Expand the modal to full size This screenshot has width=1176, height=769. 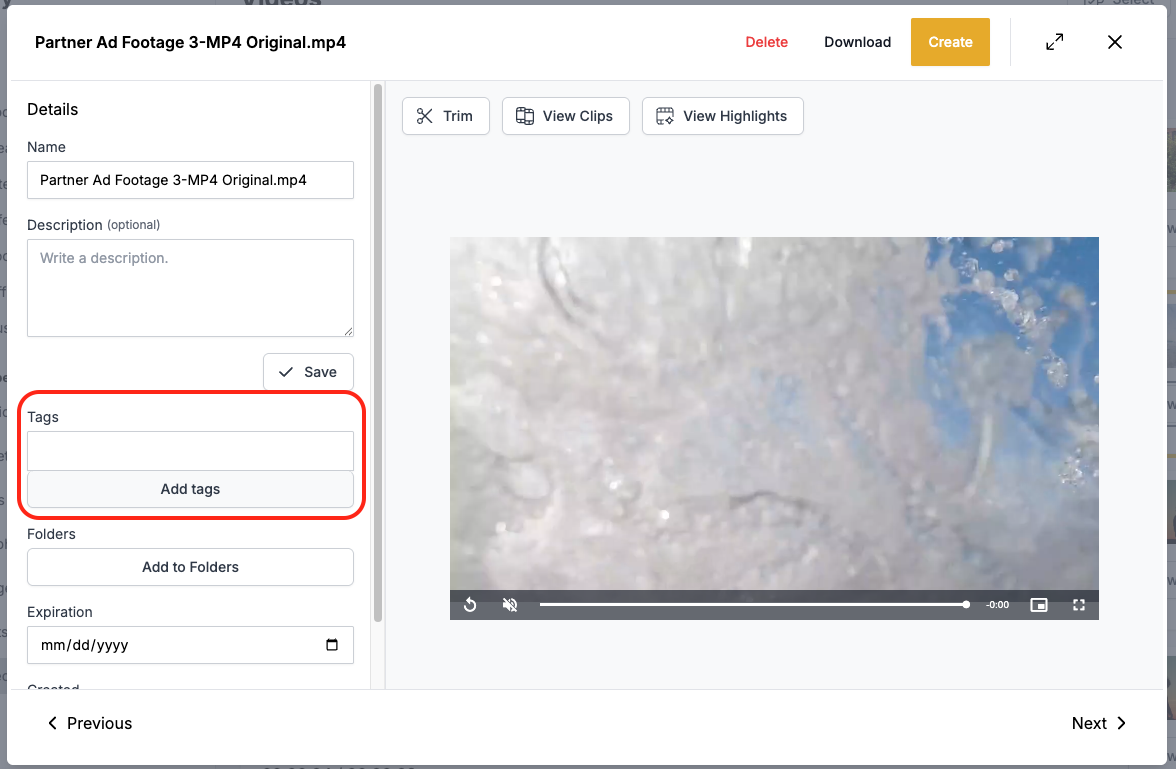[x=1054, y=42]
